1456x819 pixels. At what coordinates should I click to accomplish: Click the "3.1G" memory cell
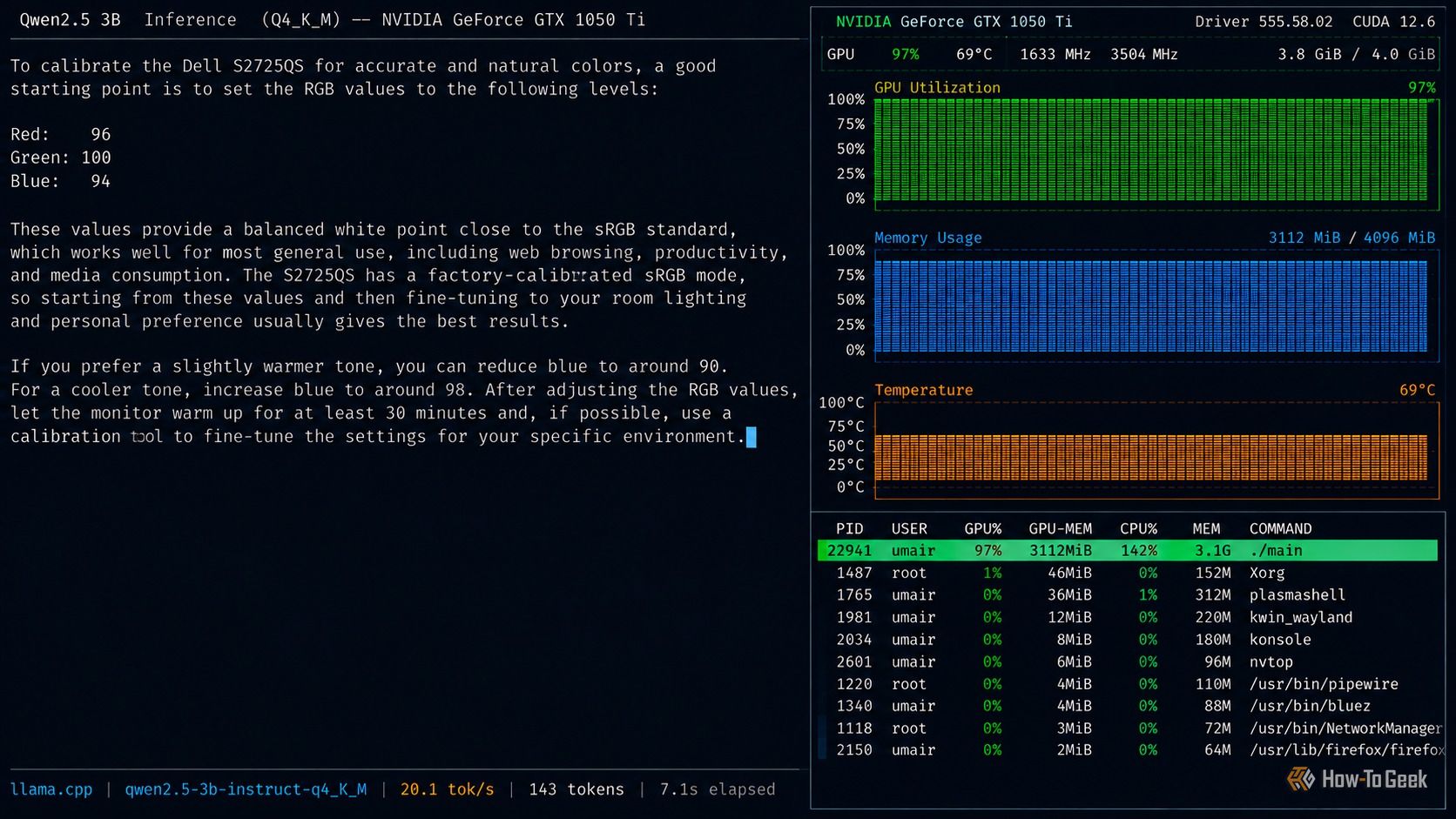(1213, 550)
